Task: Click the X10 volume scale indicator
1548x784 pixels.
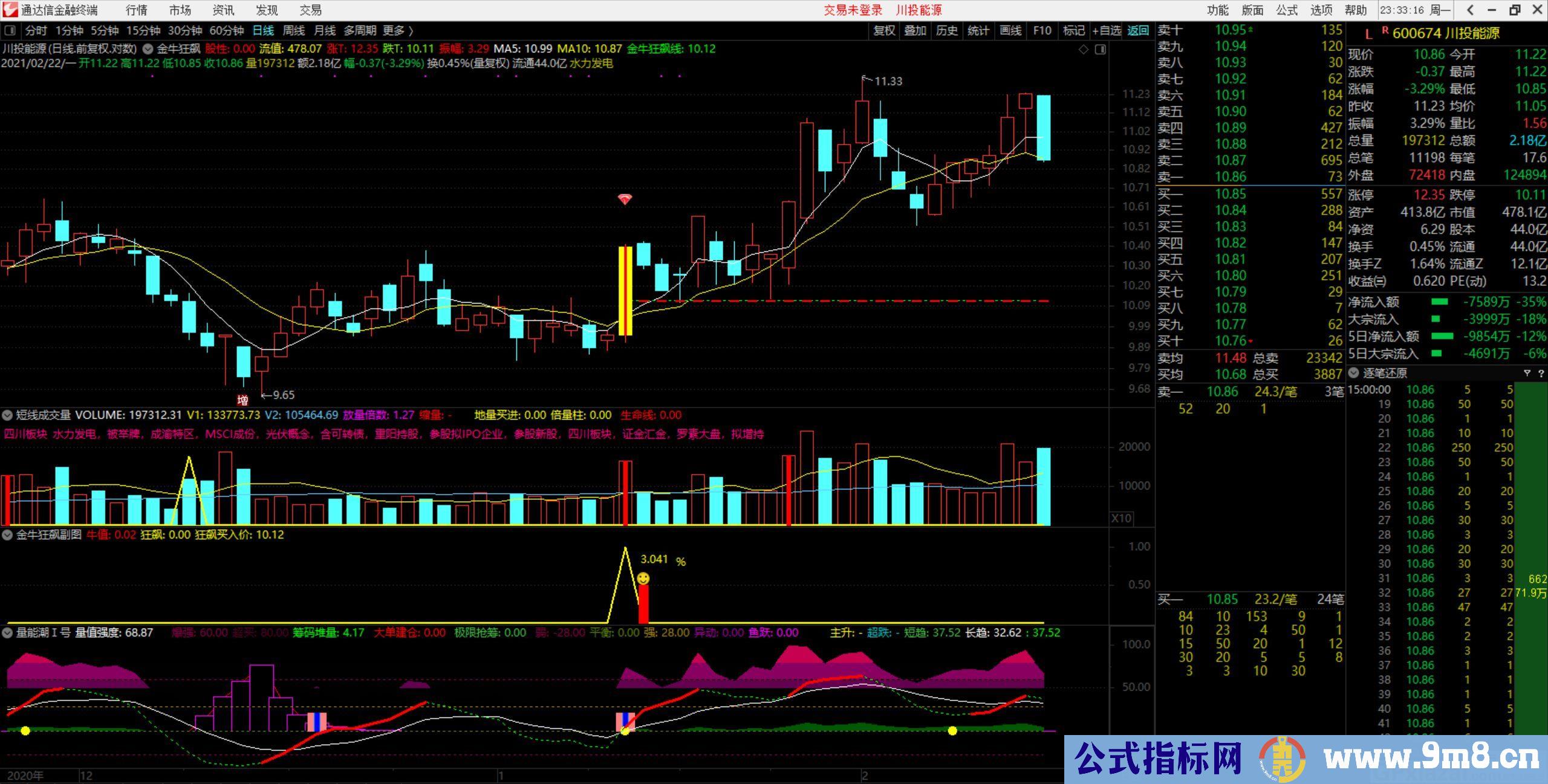Action: 1121,518
